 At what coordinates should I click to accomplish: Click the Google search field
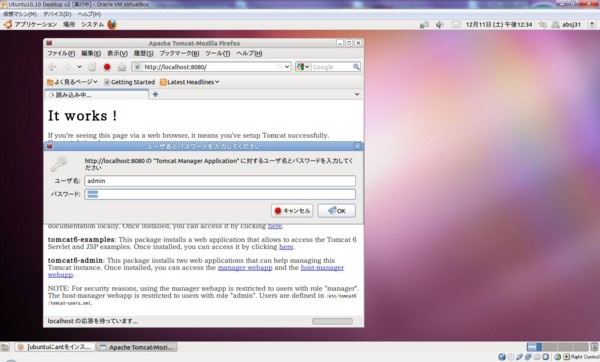(331, 67)
